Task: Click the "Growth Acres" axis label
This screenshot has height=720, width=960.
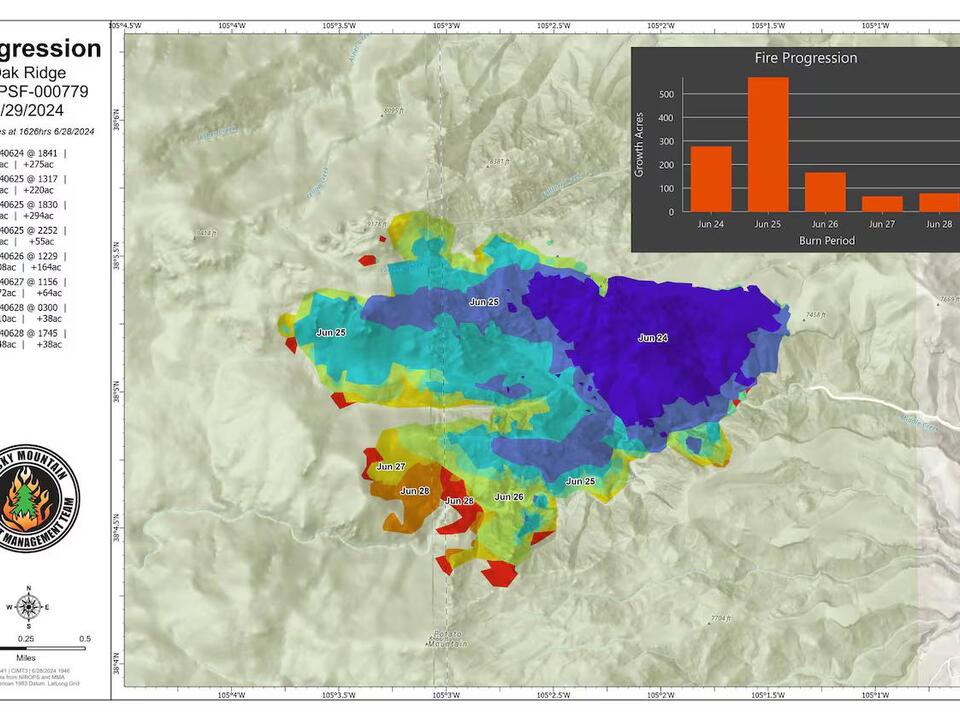Action: [639, 145]
